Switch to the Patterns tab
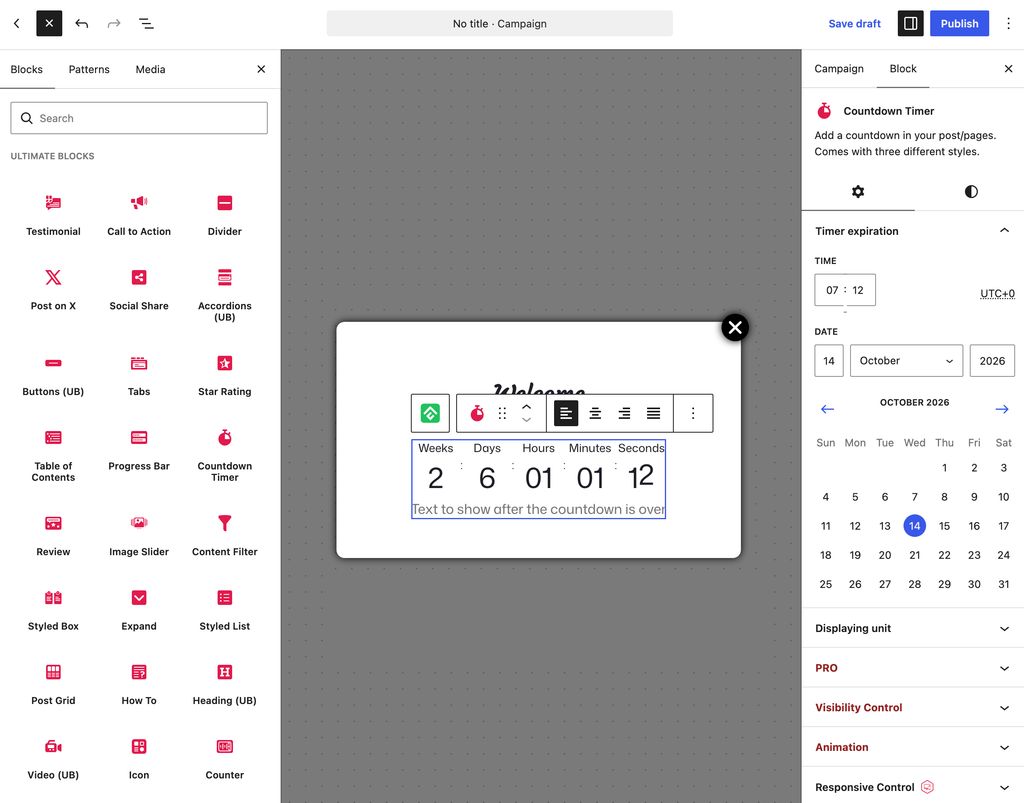Image resolution: width=1024 pixels, height=803 pixels. [x=89, y=69]
